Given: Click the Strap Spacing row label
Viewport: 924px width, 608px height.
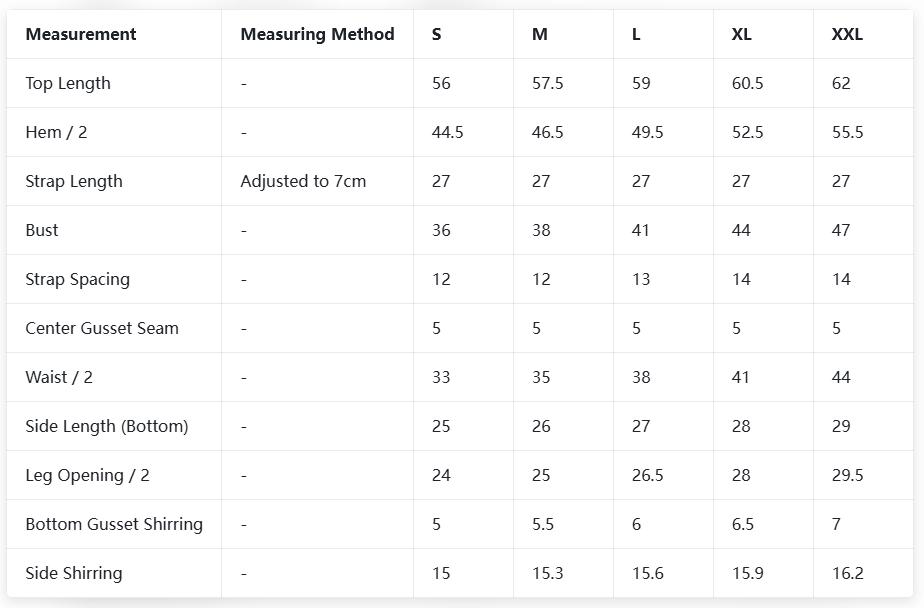Looking at the screenshot, I should (77, 279).
